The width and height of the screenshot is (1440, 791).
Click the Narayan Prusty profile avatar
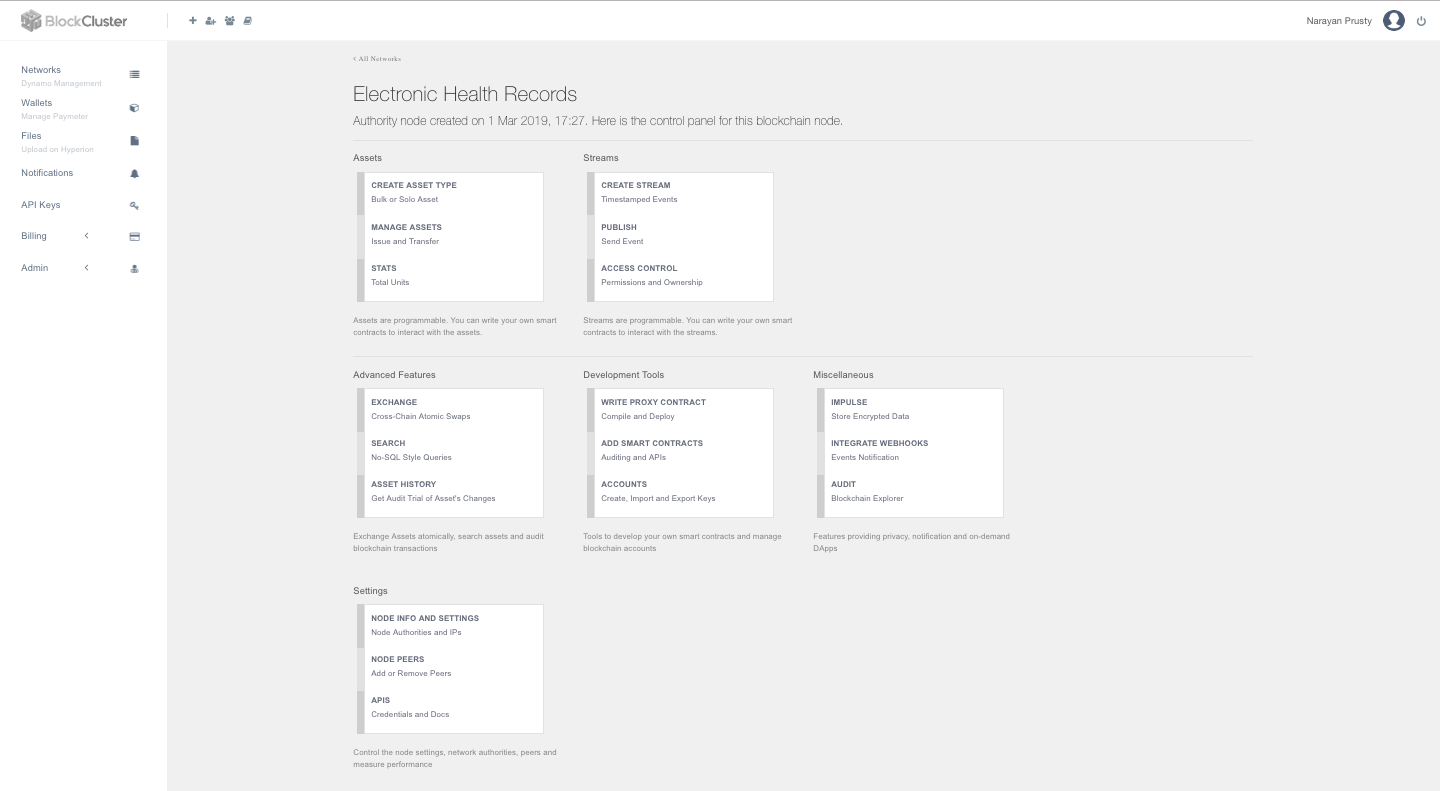[x=1394, y=21]
